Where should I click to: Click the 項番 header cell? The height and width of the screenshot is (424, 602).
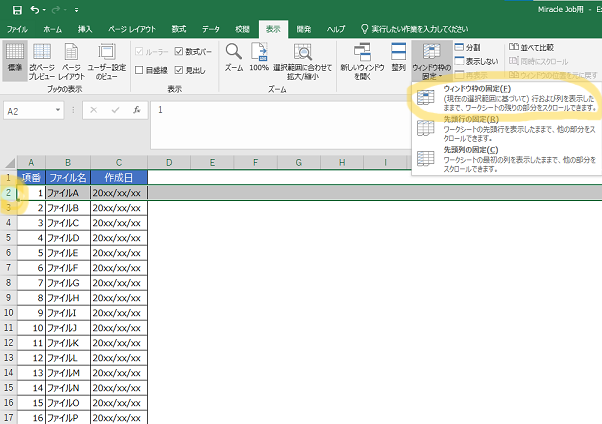[31, 177]
